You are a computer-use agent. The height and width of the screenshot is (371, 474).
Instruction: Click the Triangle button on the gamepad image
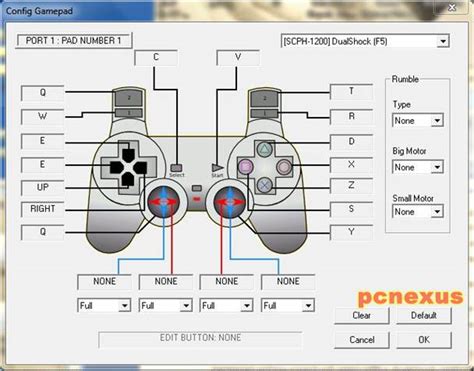tap(265, 149)
